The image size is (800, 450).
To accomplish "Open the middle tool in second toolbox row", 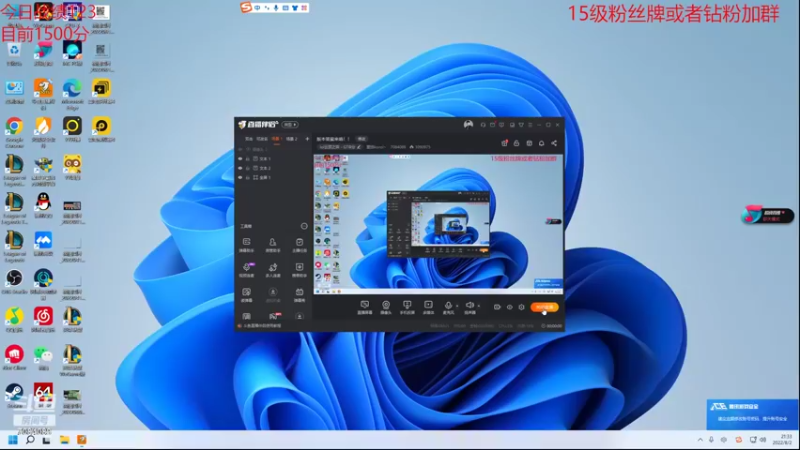I will click(273, 269).
